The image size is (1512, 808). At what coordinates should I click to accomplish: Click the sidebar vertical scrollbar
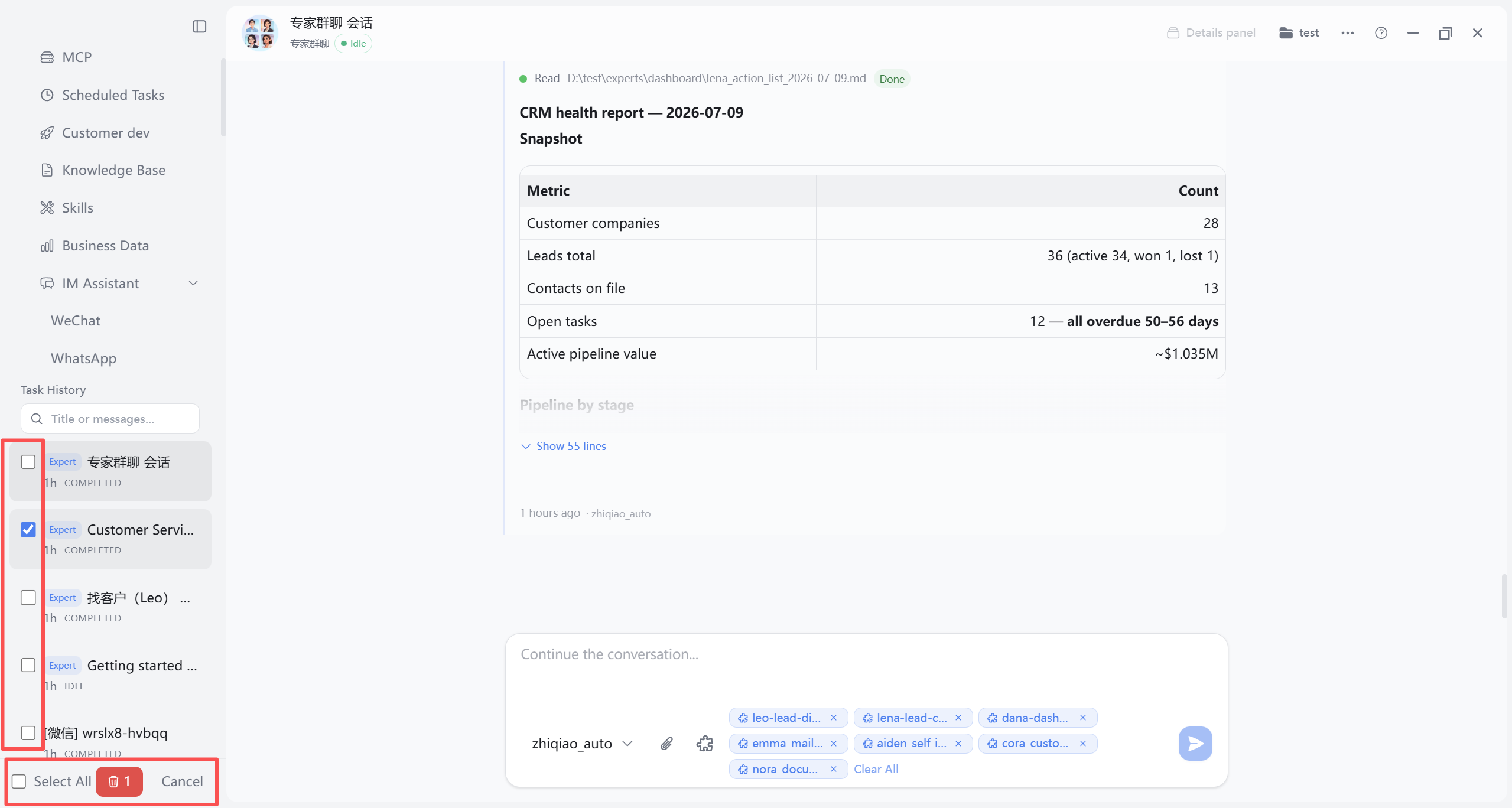tap(223, 97)
